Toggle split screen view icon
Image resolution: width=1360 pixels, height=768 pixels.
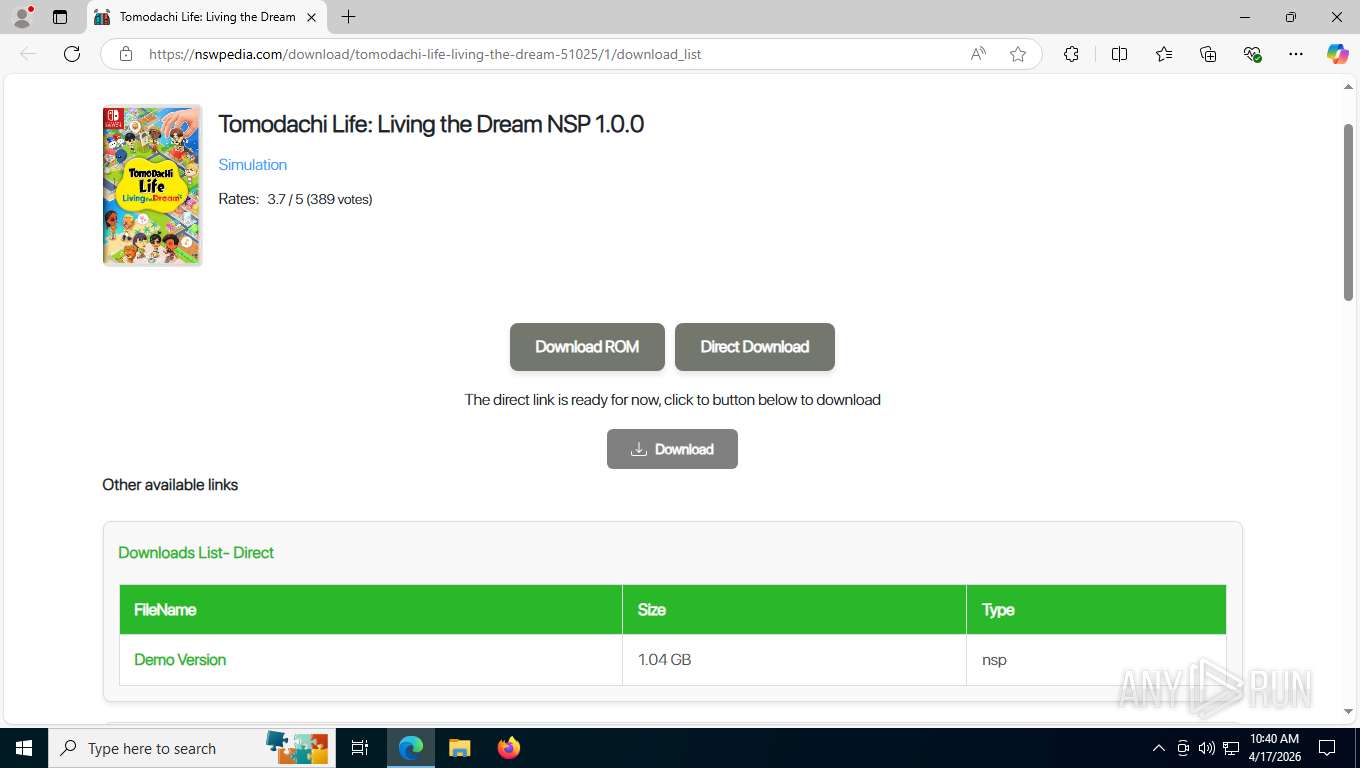coord(1119,54)
